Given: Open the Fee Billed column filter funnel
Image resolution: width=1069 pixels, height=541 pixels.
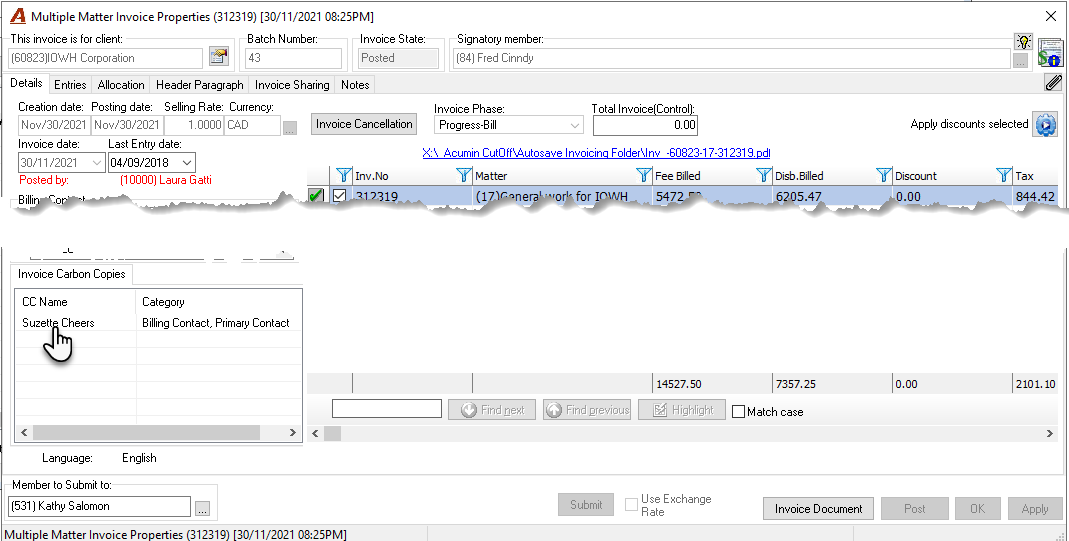Looking at the screenshot, I should pos(644,176).
